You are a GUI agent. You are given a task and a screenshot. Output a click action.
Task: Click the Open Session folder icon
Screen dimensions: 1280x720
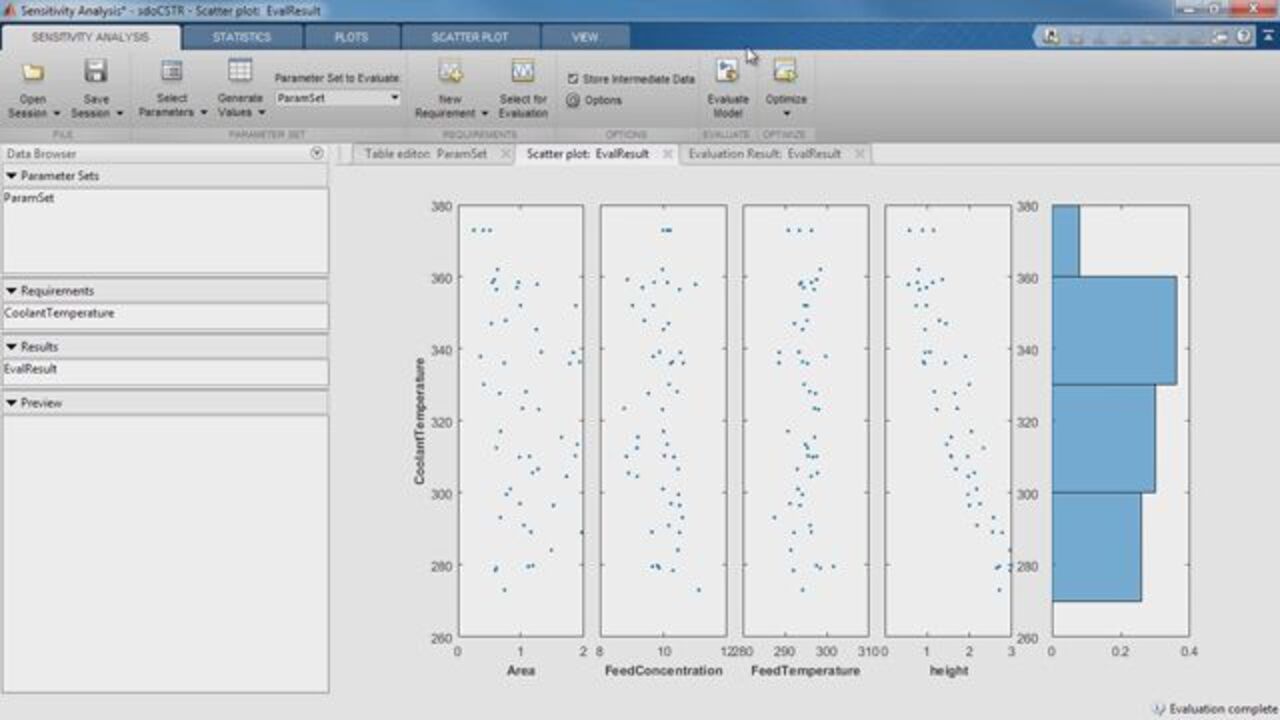pyautogui.click(x=33, y=72)
